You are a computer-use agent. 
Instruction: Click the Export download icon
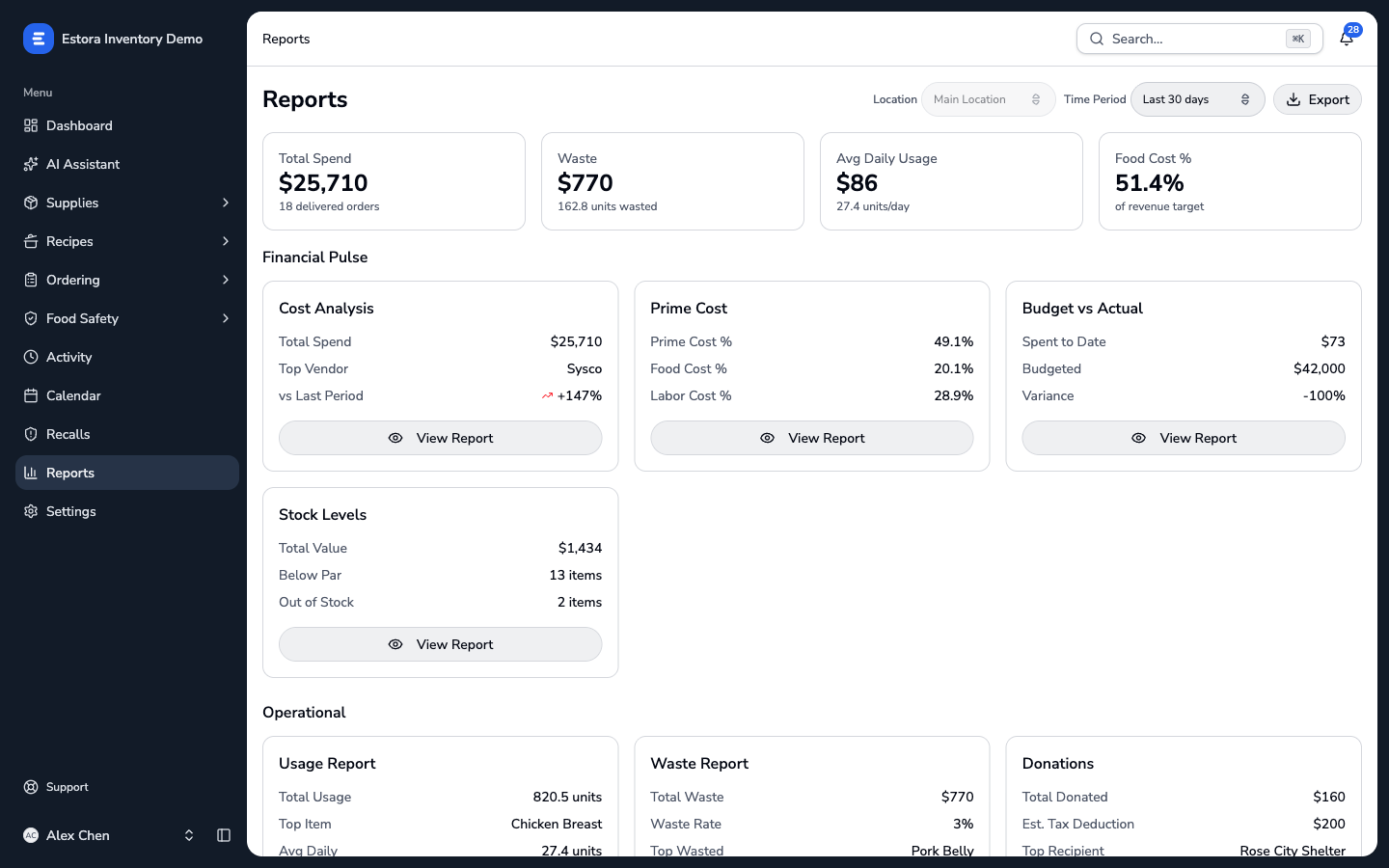point(1294,99)
